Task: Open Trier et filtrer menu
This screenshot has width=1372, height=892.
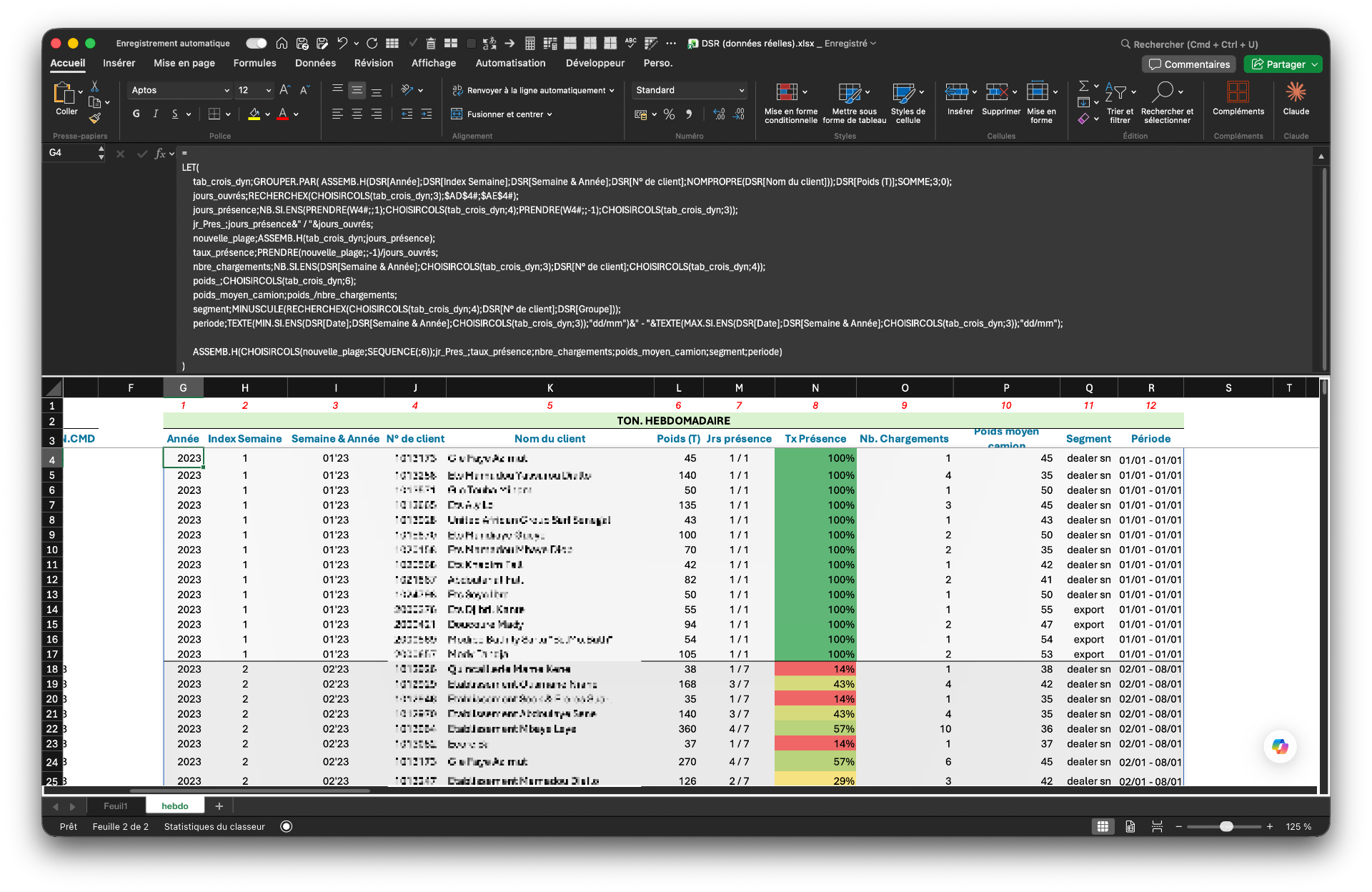Action: pos(1120,104)
